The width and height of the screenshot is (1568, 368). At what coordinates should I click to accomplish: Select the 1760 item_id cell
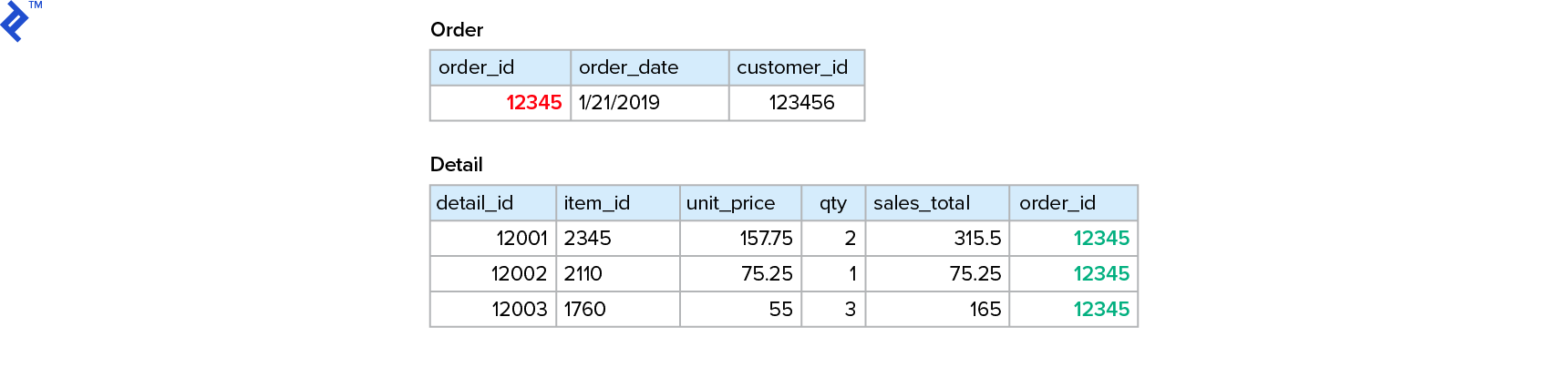coord(585,310)
